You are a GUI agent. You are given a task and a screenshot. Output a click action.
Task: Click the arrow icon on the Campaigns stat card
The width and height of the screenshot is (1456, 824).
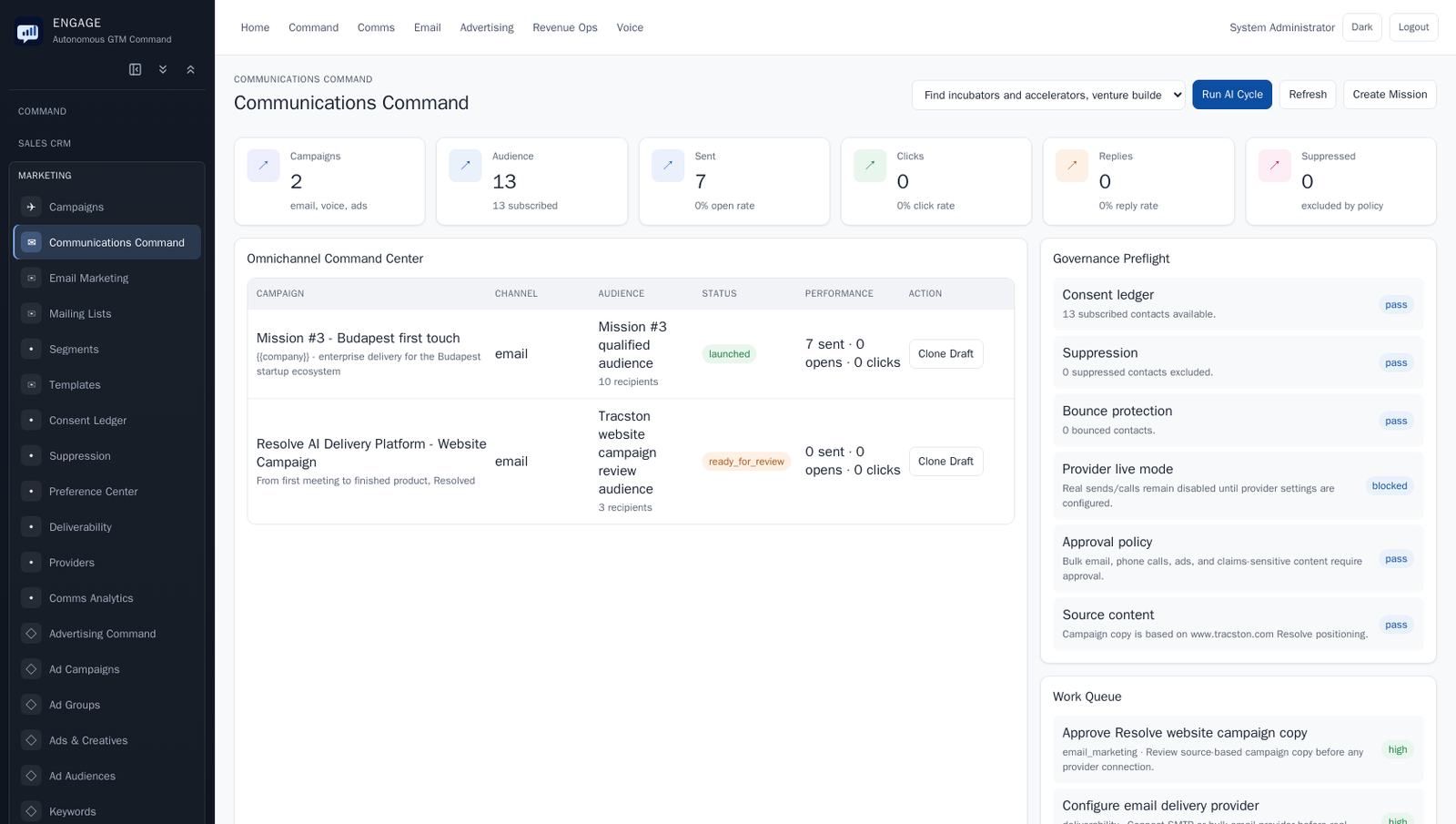(263, 166)
